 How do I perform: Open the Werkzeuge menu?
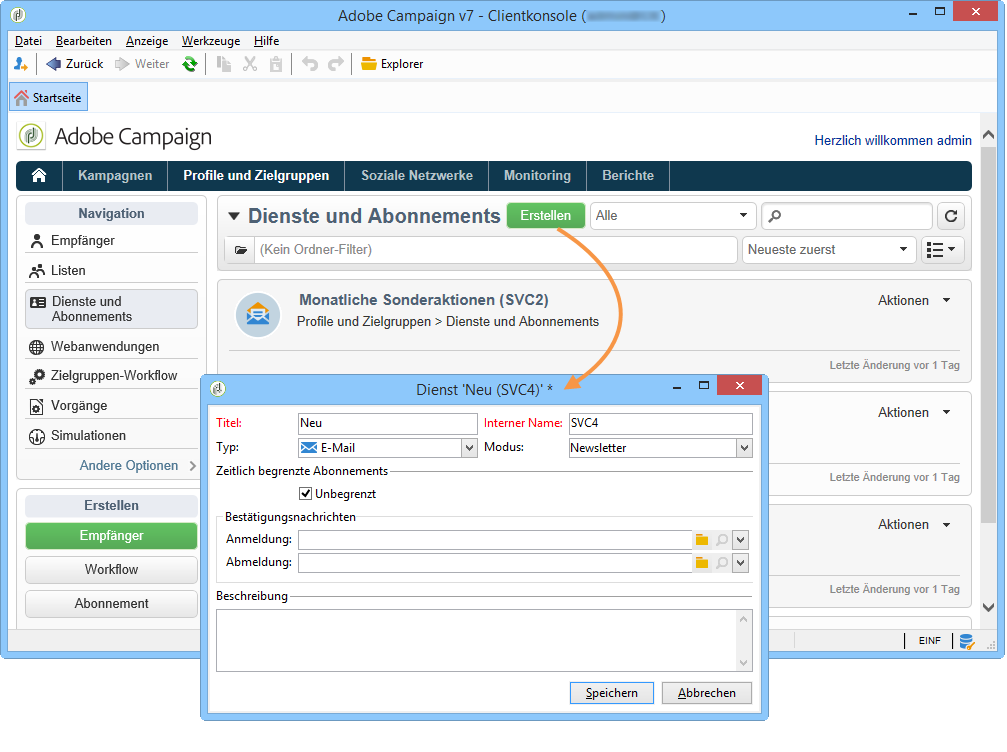click(x=211, y=41)
